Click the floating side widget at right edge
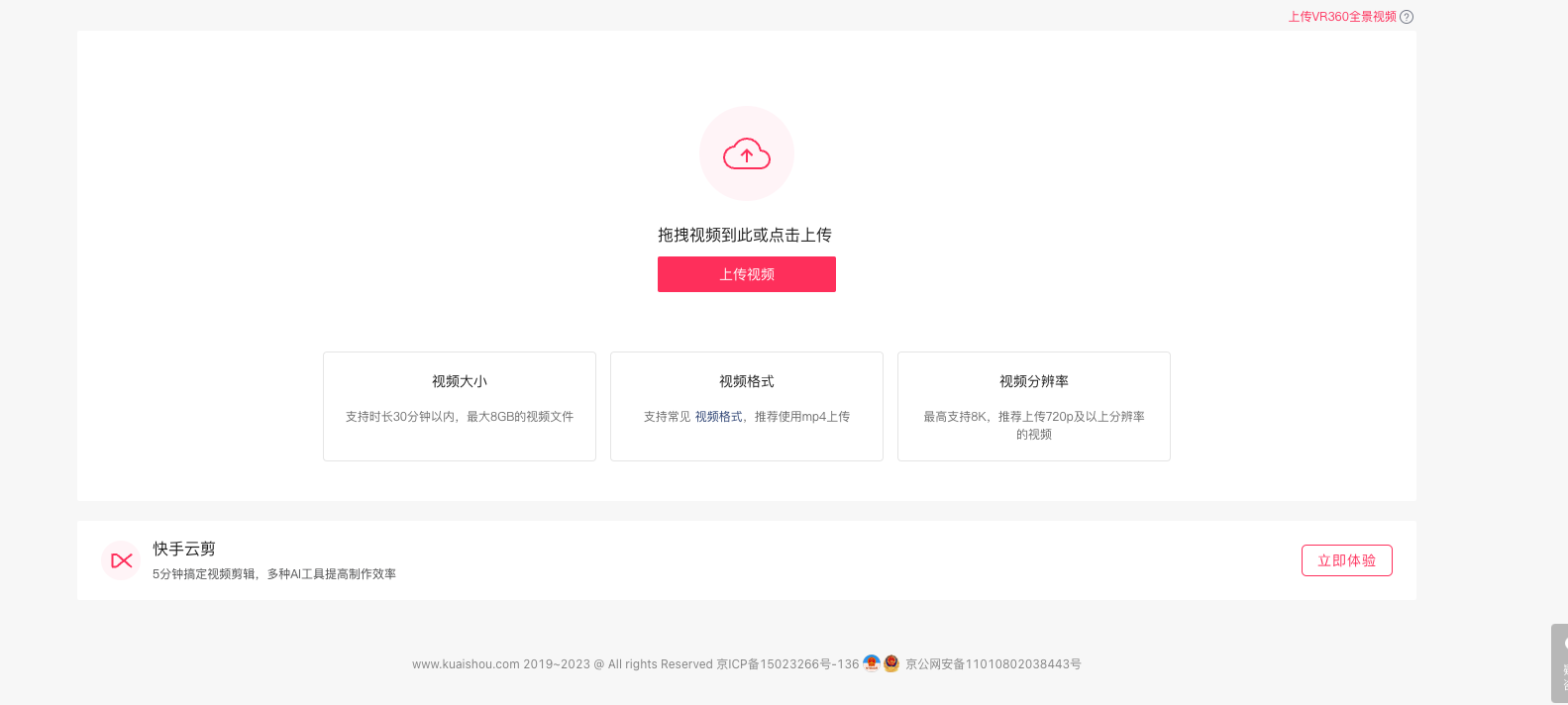The width and height of the screenshot is (1568, 705). pyautogui.click(x=1560, y=663)
